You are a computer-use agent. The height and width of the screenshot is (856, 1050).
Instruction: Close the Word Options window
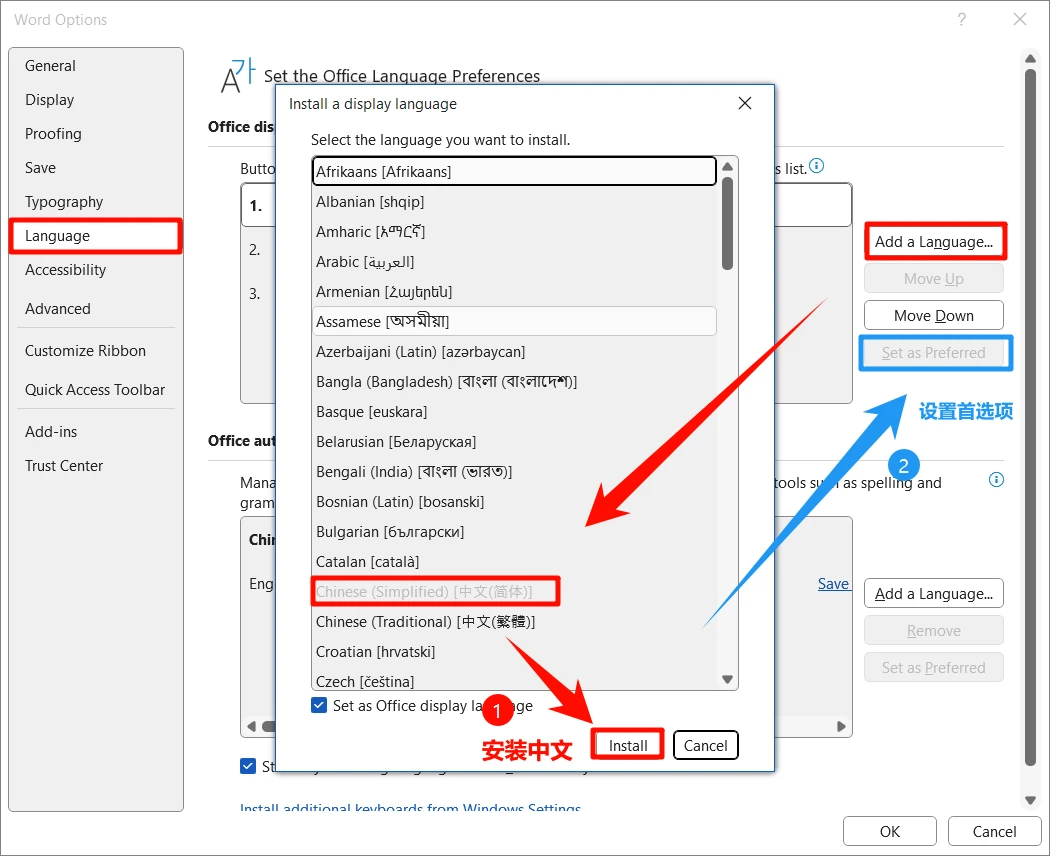tap(1020, 19)
